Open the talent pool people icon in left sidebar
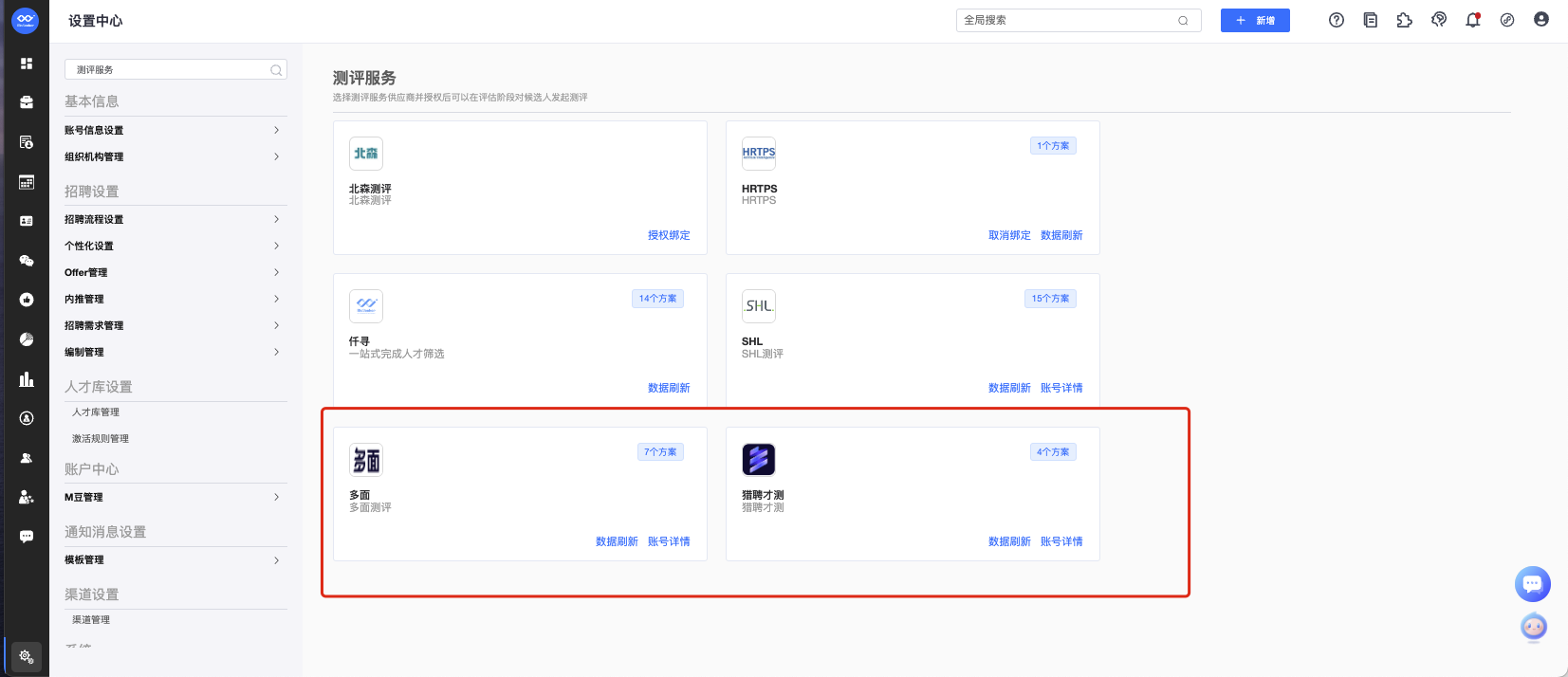Viewport: 1568px width, 677px height. [x=27, y=458]
